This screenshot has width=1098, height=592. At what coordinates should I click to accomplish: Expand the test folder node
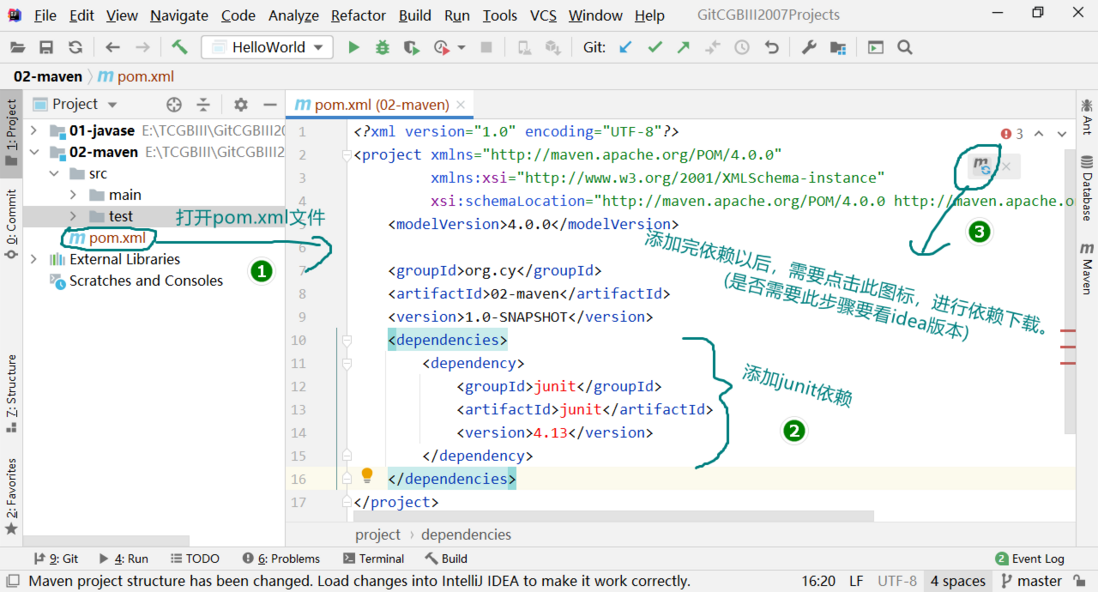point(73,216)
